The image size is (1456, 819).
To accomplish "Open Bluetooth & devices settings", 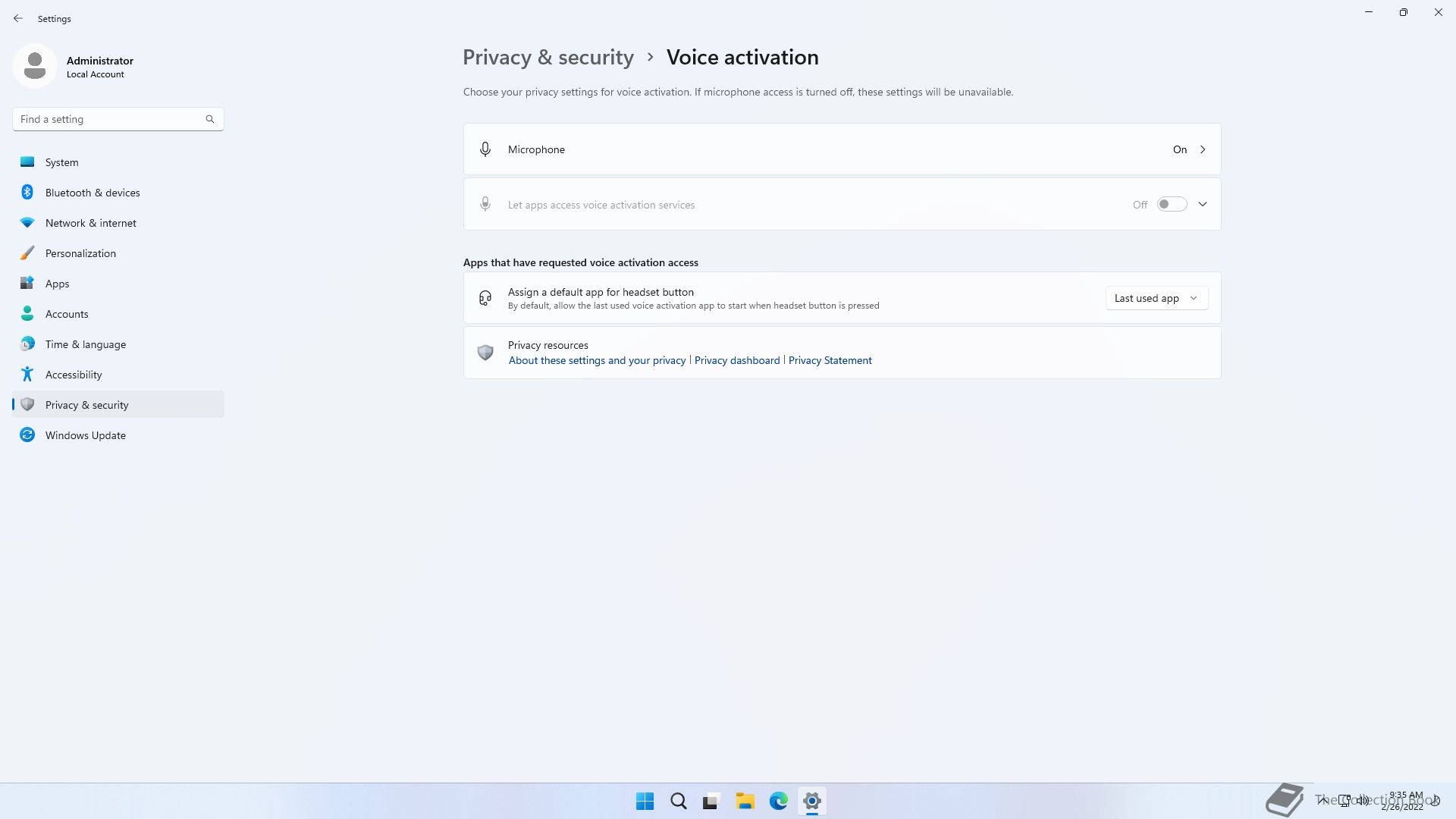I will [93, 193].
